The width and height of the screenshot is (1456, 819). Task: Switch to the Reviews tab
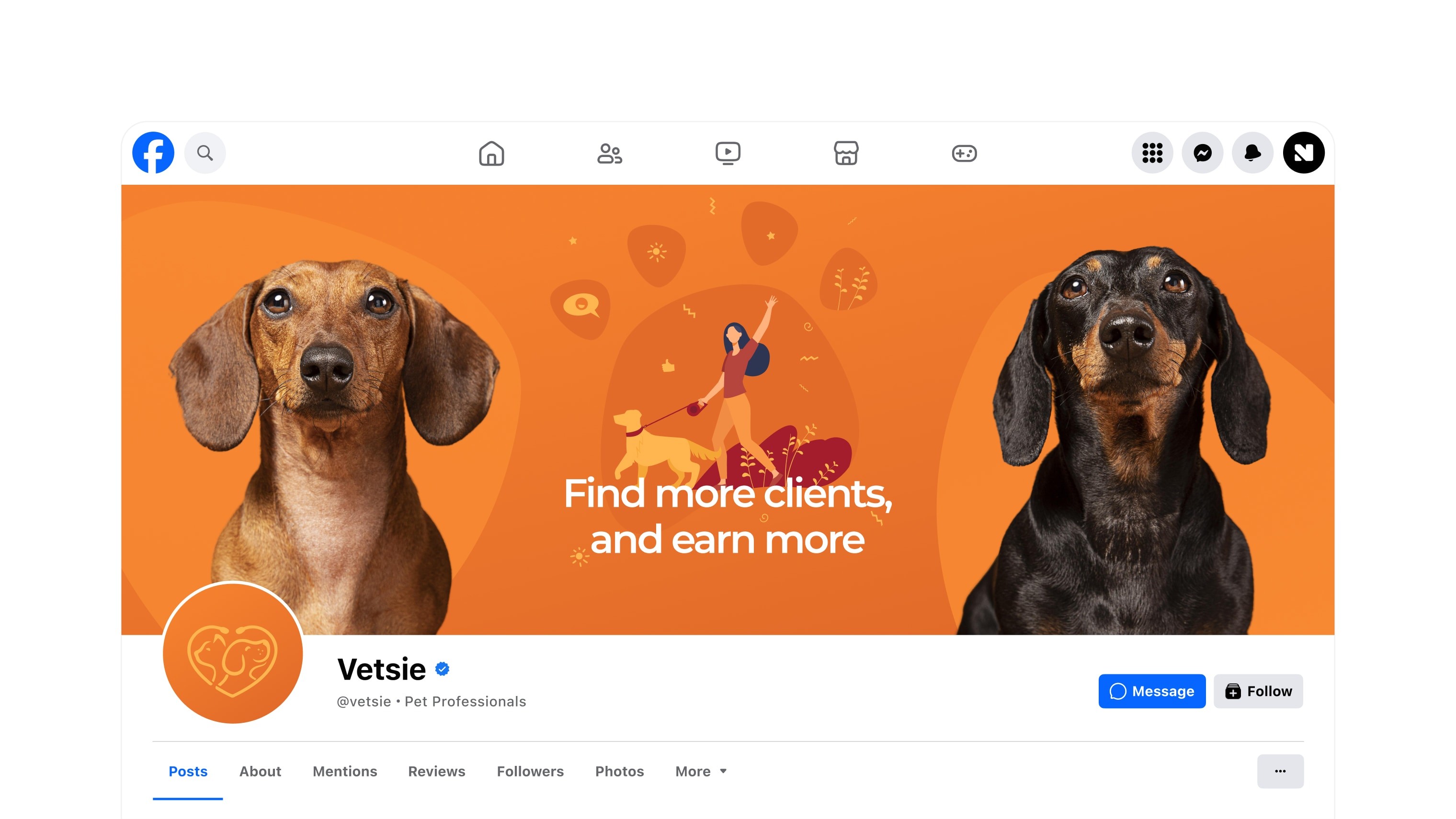[x=436, y=771]
